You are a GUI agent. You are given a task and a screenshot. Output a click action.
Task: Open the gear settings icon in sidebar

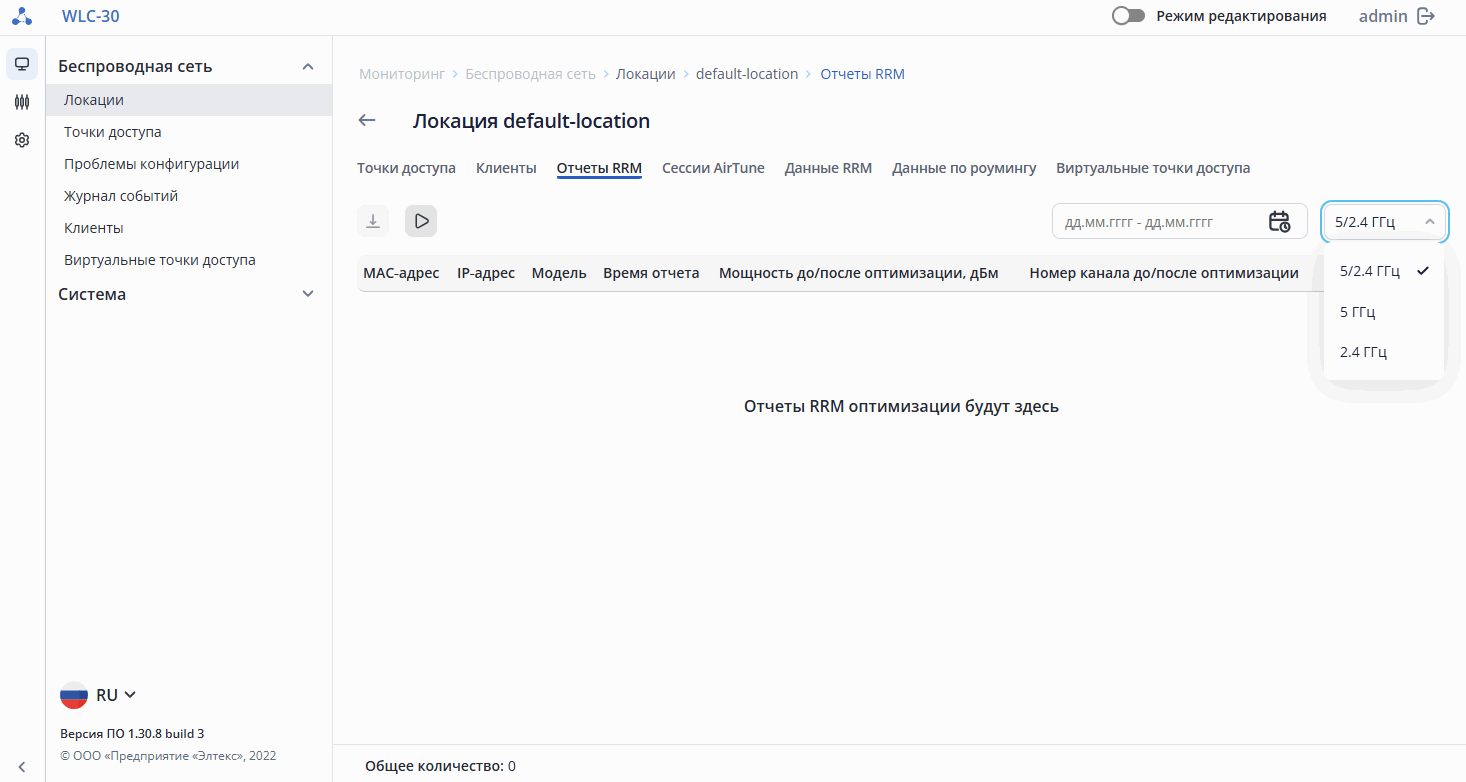click(x=22, y=141)
